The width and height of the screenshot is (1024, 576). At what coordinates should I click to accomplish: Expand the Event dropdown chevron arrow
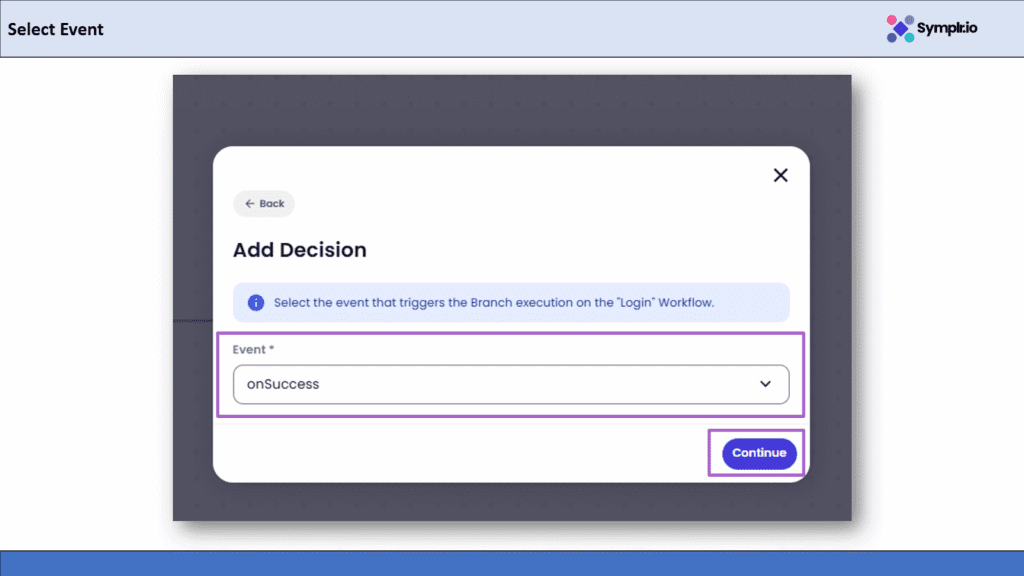click(x=766, y=384)
